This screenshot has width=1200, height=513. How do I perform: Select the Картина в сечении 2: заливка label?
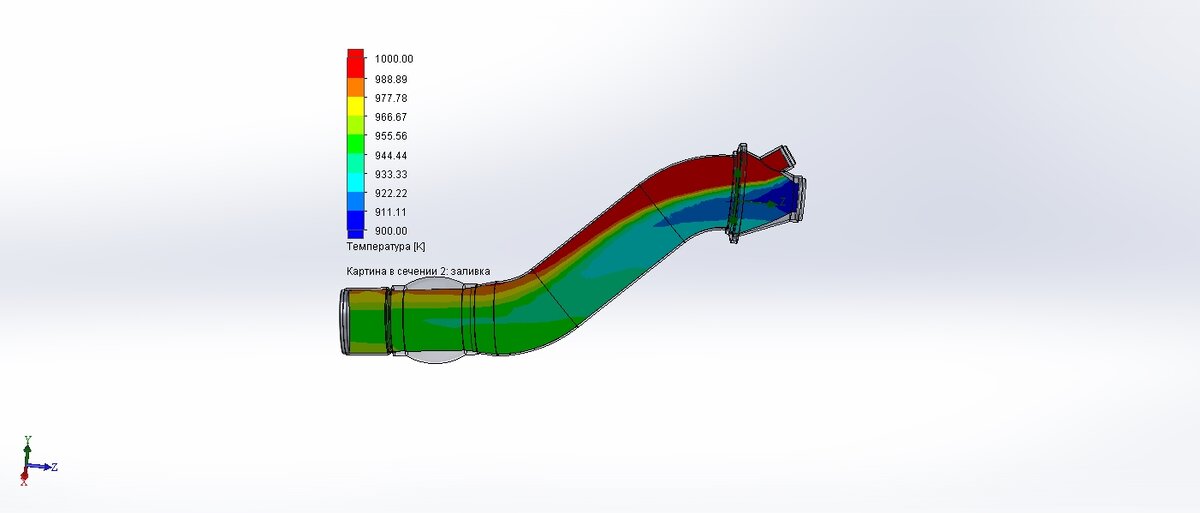tap(418, 271)
